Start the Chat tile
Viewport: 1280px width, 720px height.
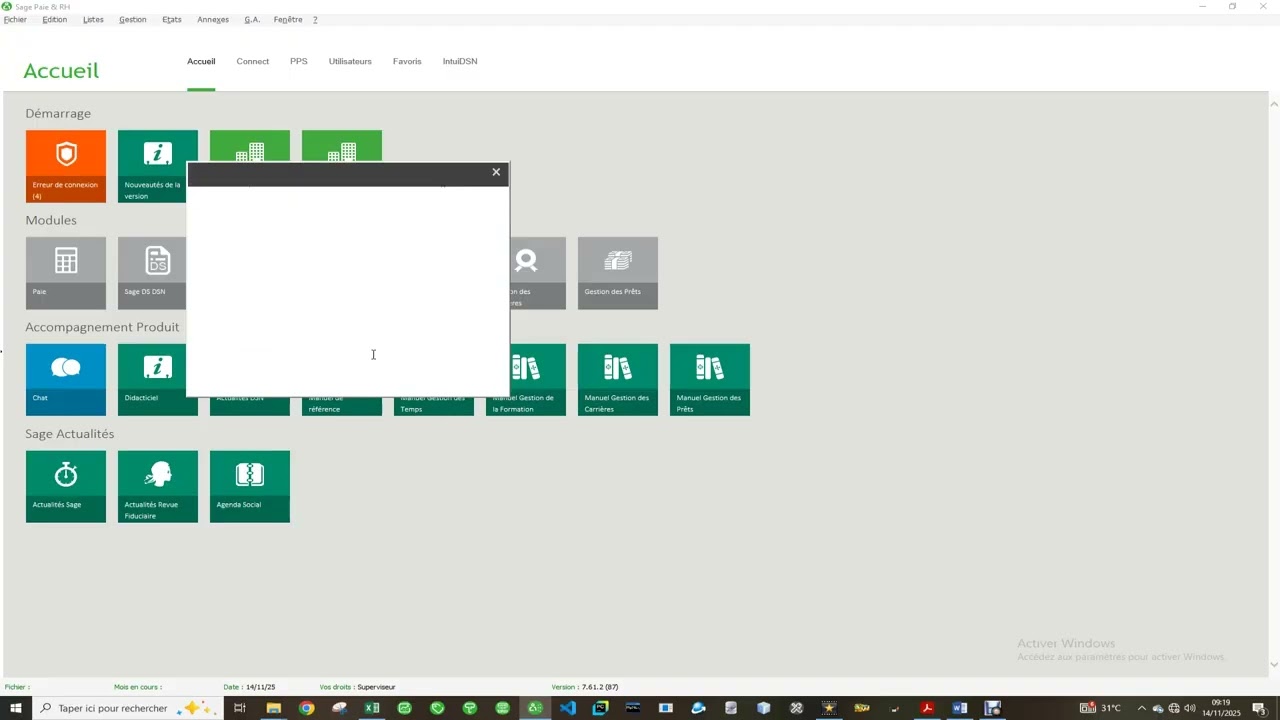tap(66, 380)
